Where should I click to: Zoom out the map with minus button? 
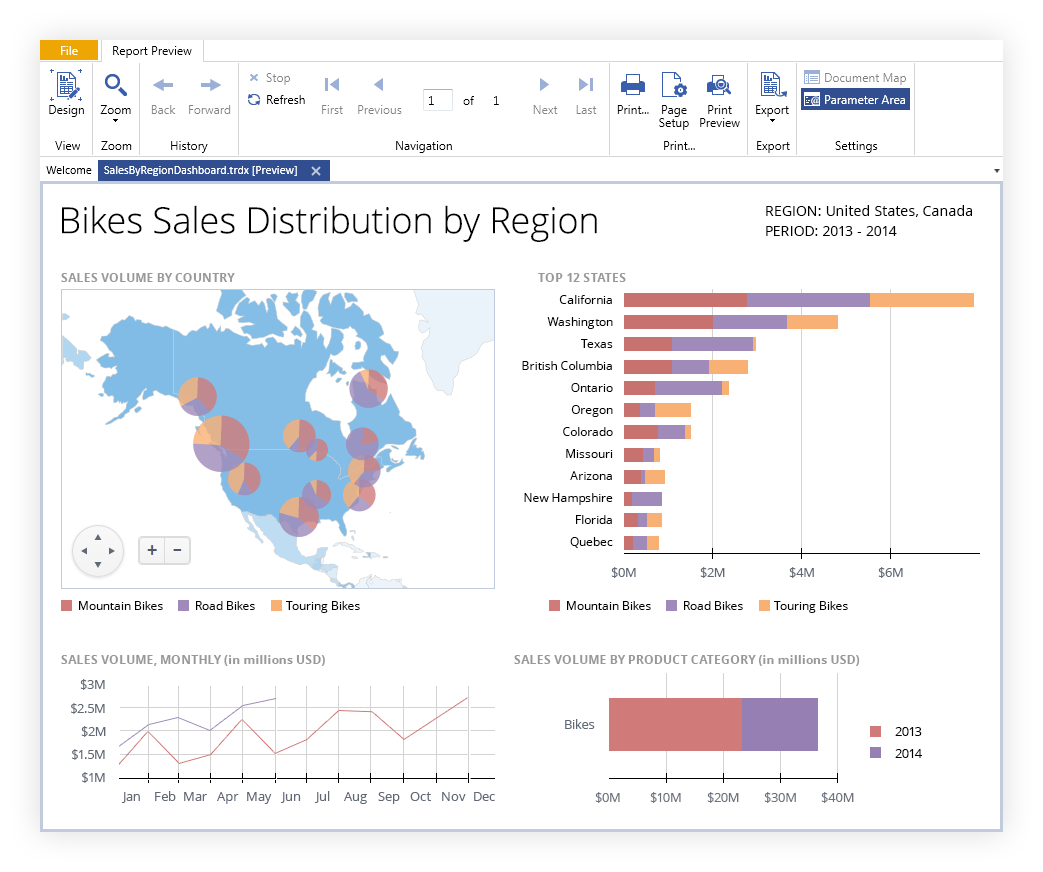(x=177, y=550)
